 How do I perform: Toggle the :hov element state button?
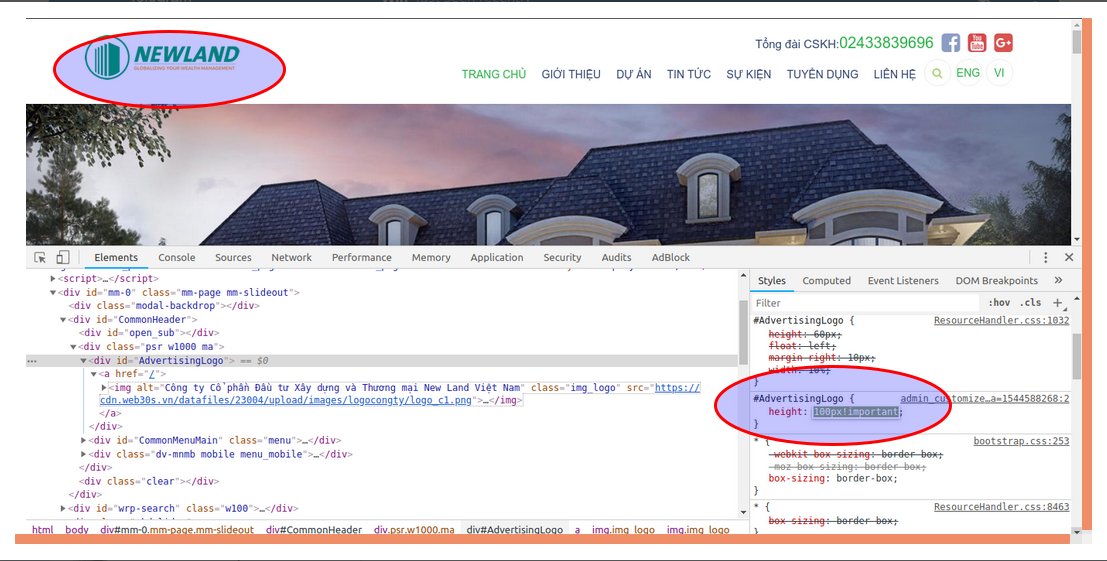pos(999,303)
